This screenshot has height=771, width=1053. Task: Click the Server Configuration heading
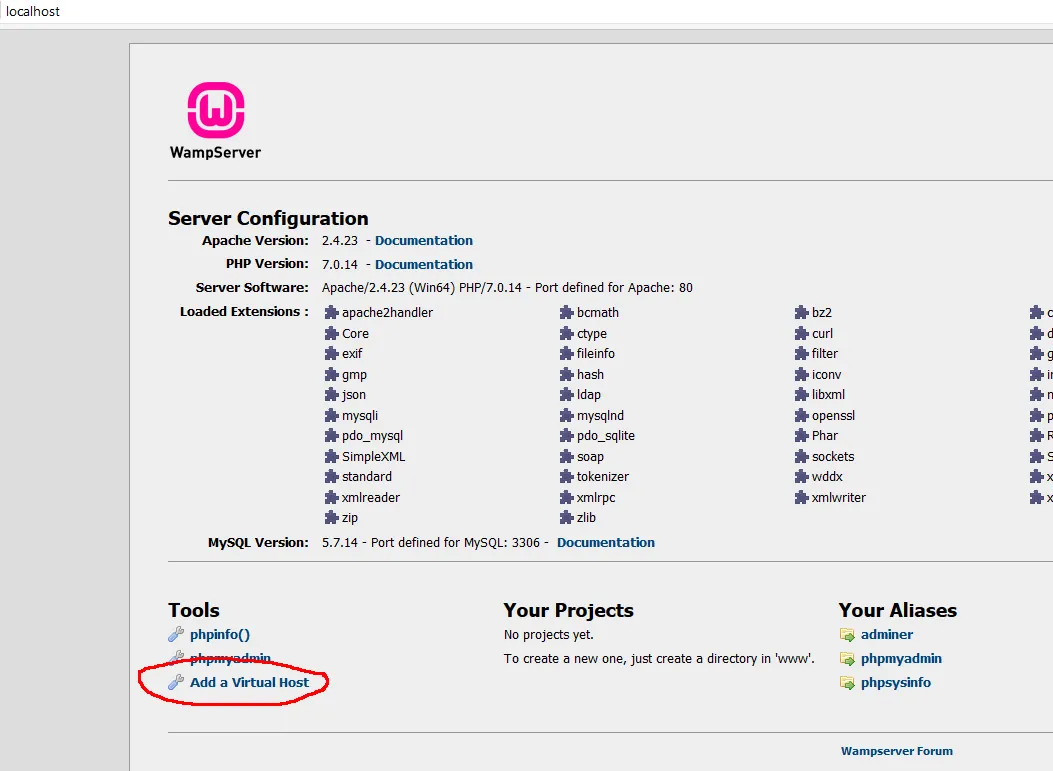point(268,218)
